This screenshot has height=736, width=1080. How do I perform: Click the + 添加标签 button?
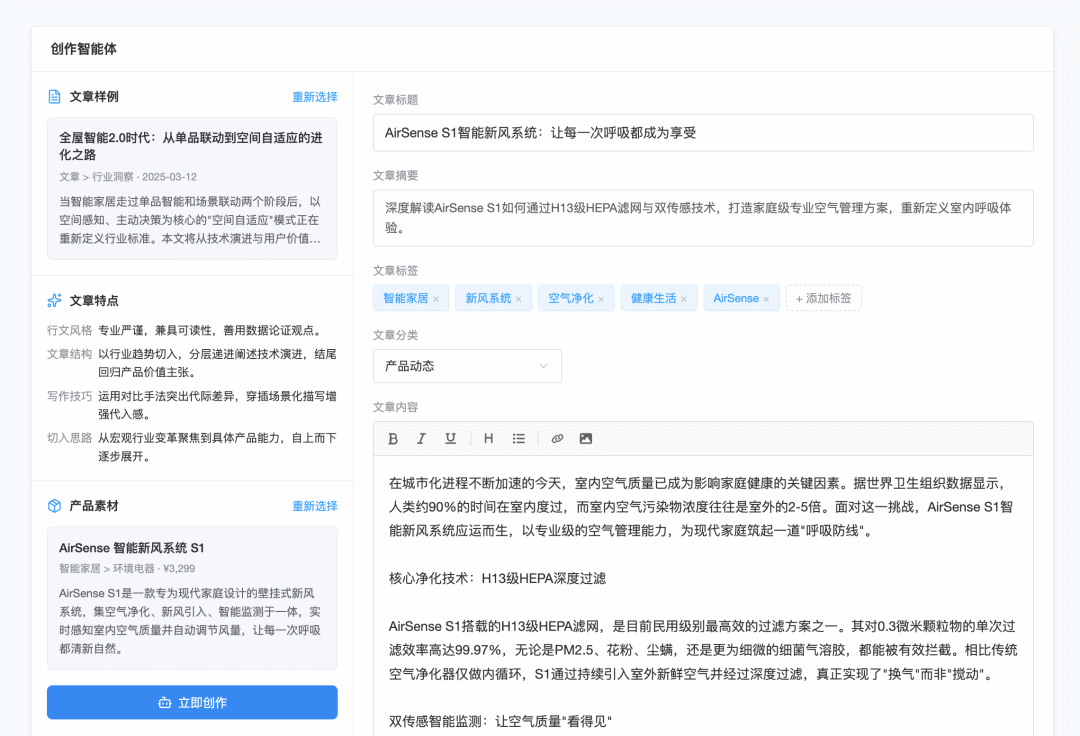pos(824,298)
